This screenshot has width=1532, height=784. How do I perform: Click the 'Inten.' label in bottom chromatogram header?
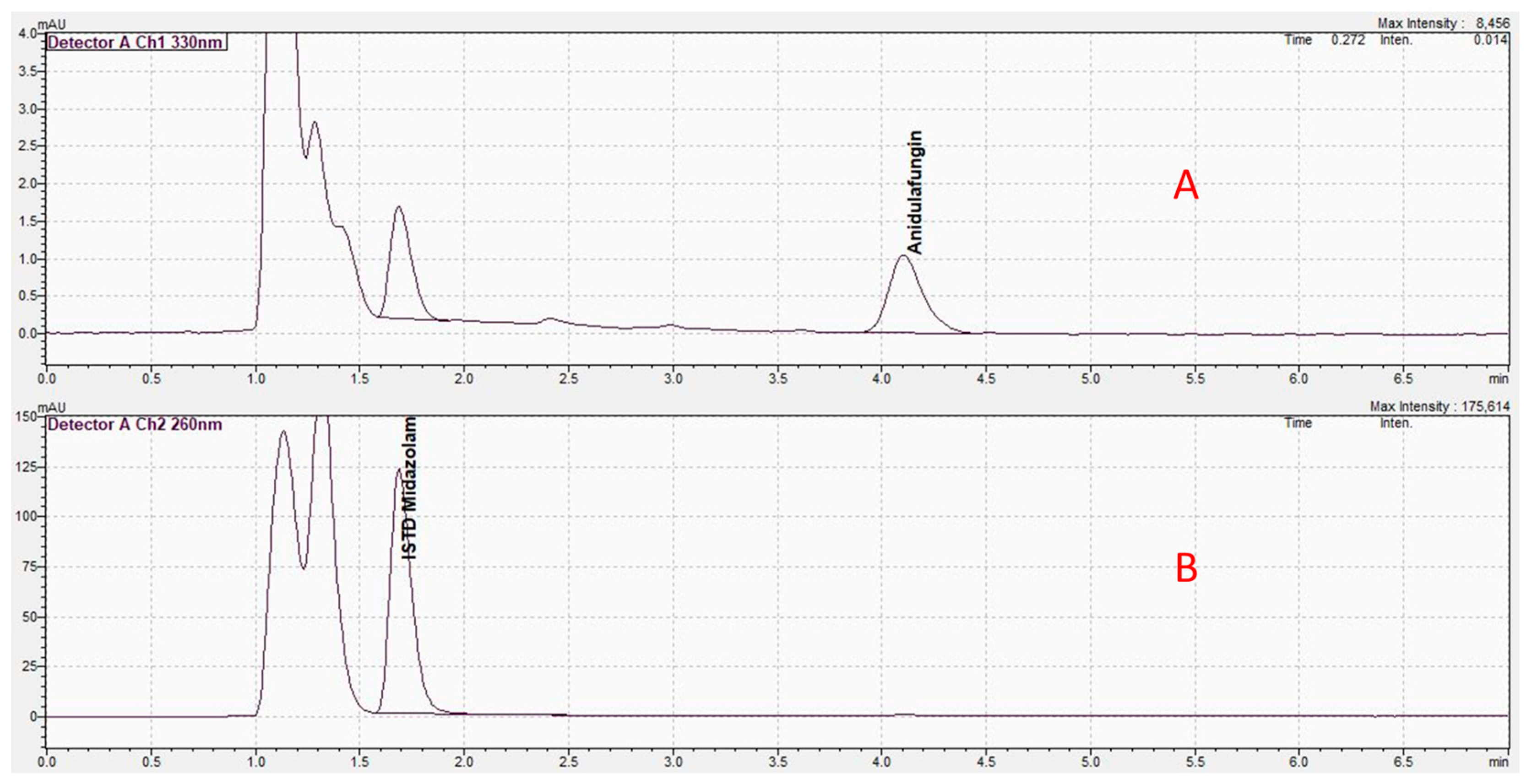pyautogui.click(x=1396, y=423)
